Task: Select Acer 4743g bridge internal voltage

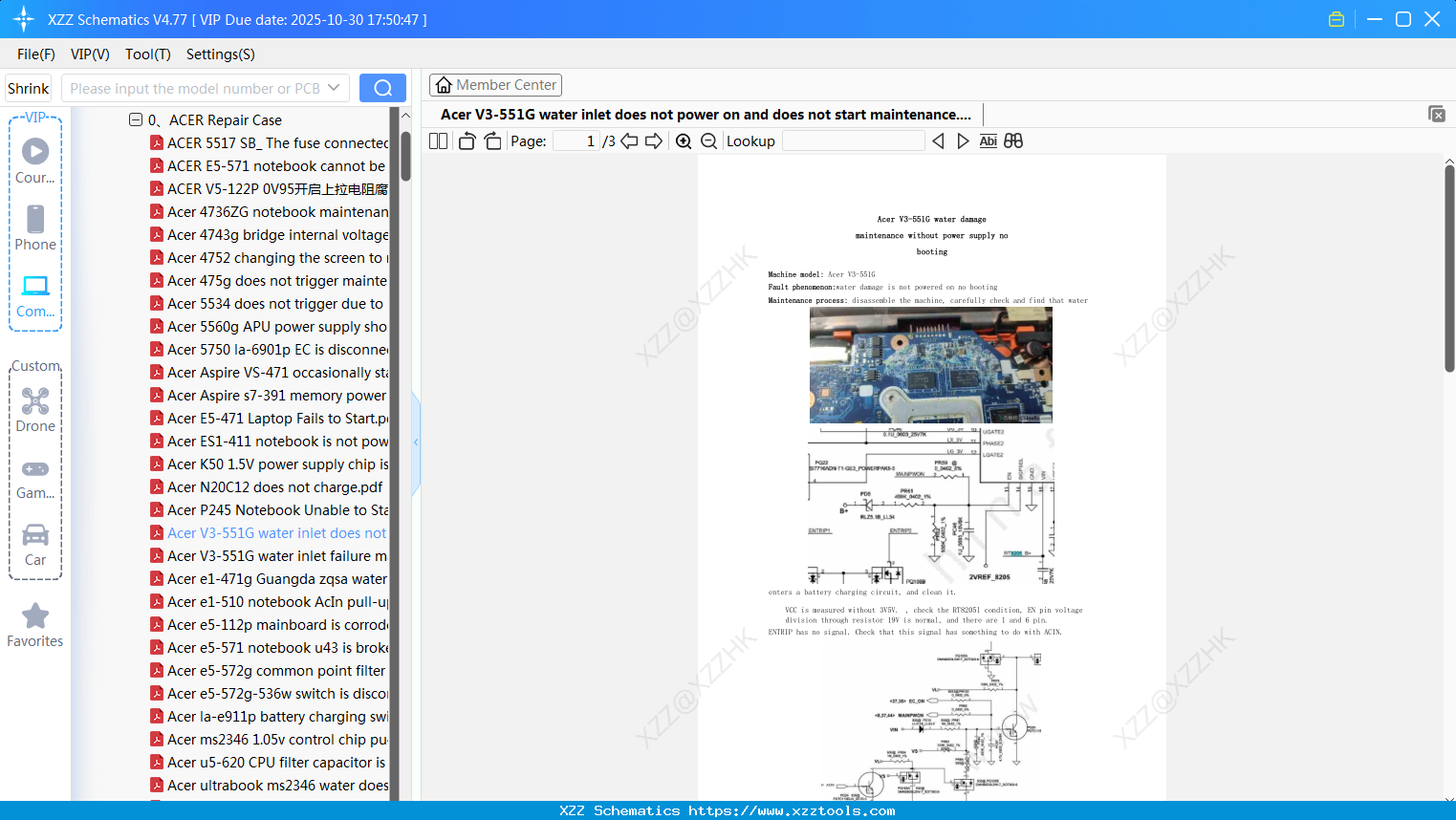Action: [278, 235]
